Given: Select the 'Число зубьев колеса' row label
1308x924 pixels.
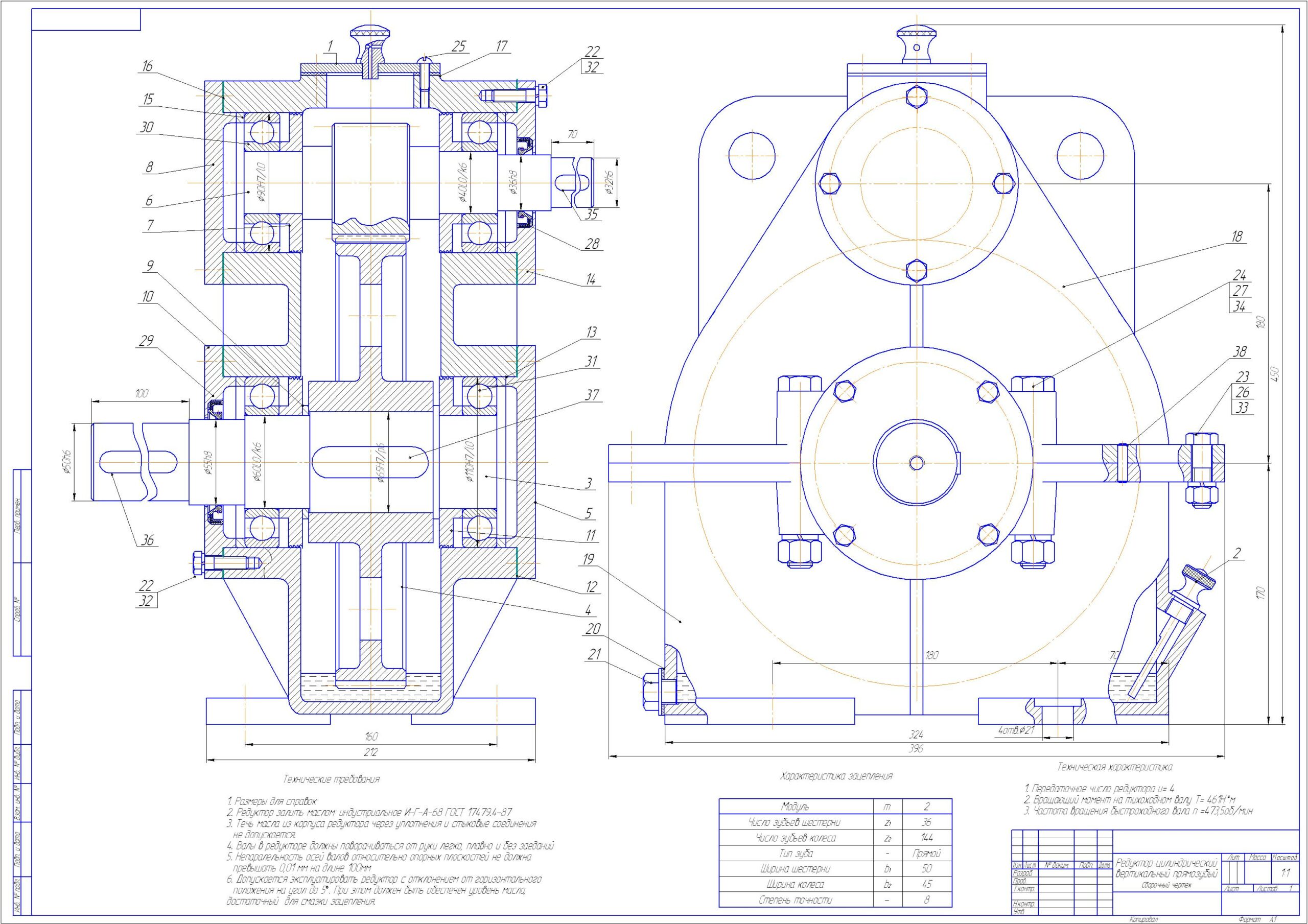Looking at the screenshot, I should coord(796,838).
